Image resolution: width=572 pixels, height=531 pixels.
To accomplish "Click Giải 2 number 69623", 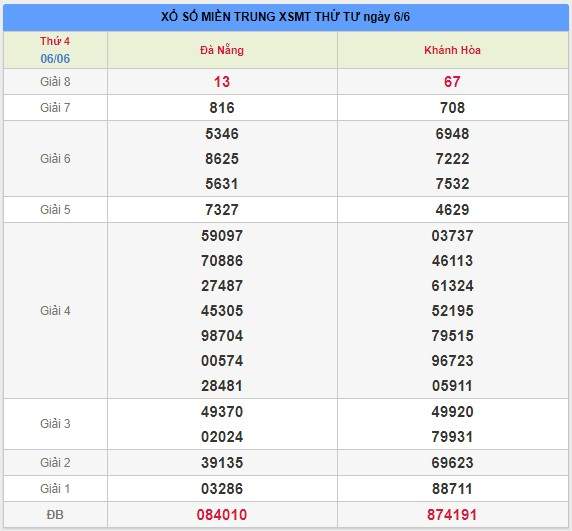I will [452, 462].
